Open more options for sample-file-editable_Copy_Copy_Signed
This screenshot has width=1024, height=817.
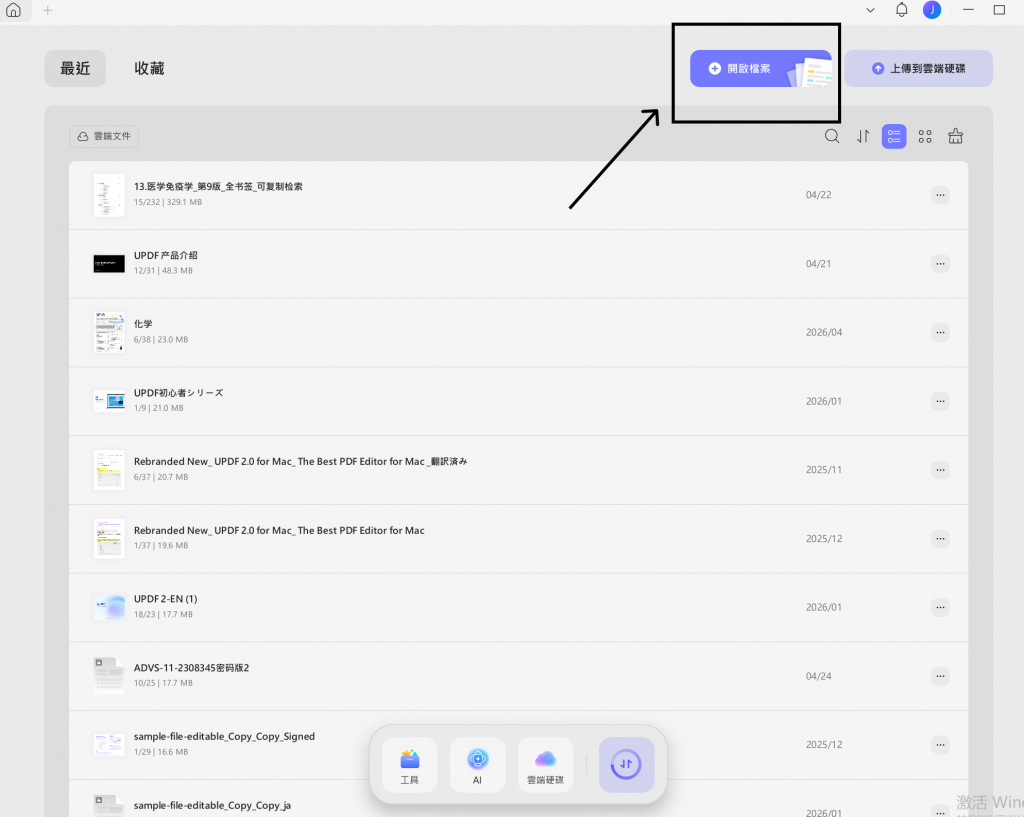[940, 745]
